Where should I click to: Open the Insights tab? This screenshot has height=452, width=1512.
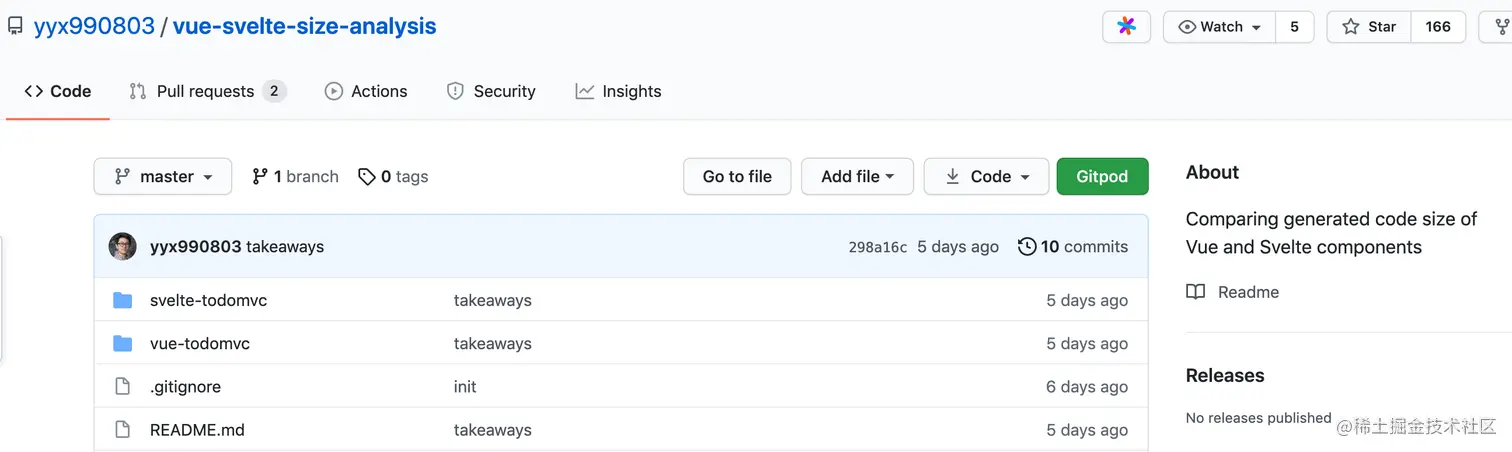pos(618,91)
